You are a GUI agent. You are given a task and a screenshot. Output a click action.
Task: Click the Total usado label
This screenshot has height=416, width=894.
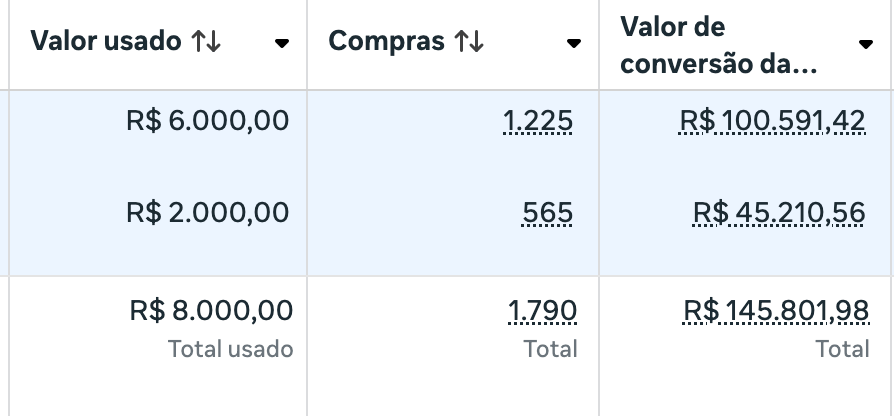[x=230, y=349]
